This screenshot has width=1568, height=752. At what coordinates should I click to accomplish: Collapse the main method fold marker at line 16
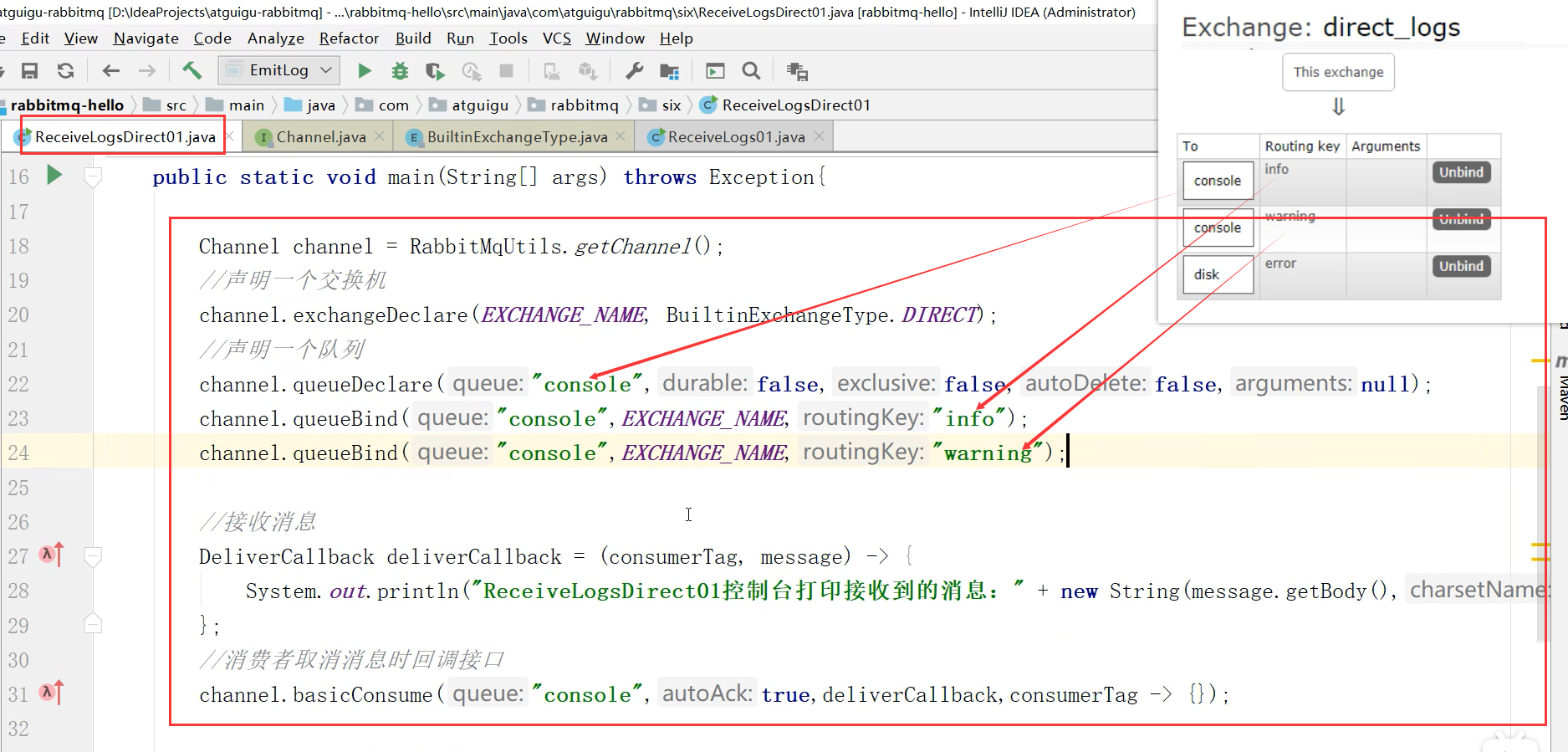tap(94, 176)
